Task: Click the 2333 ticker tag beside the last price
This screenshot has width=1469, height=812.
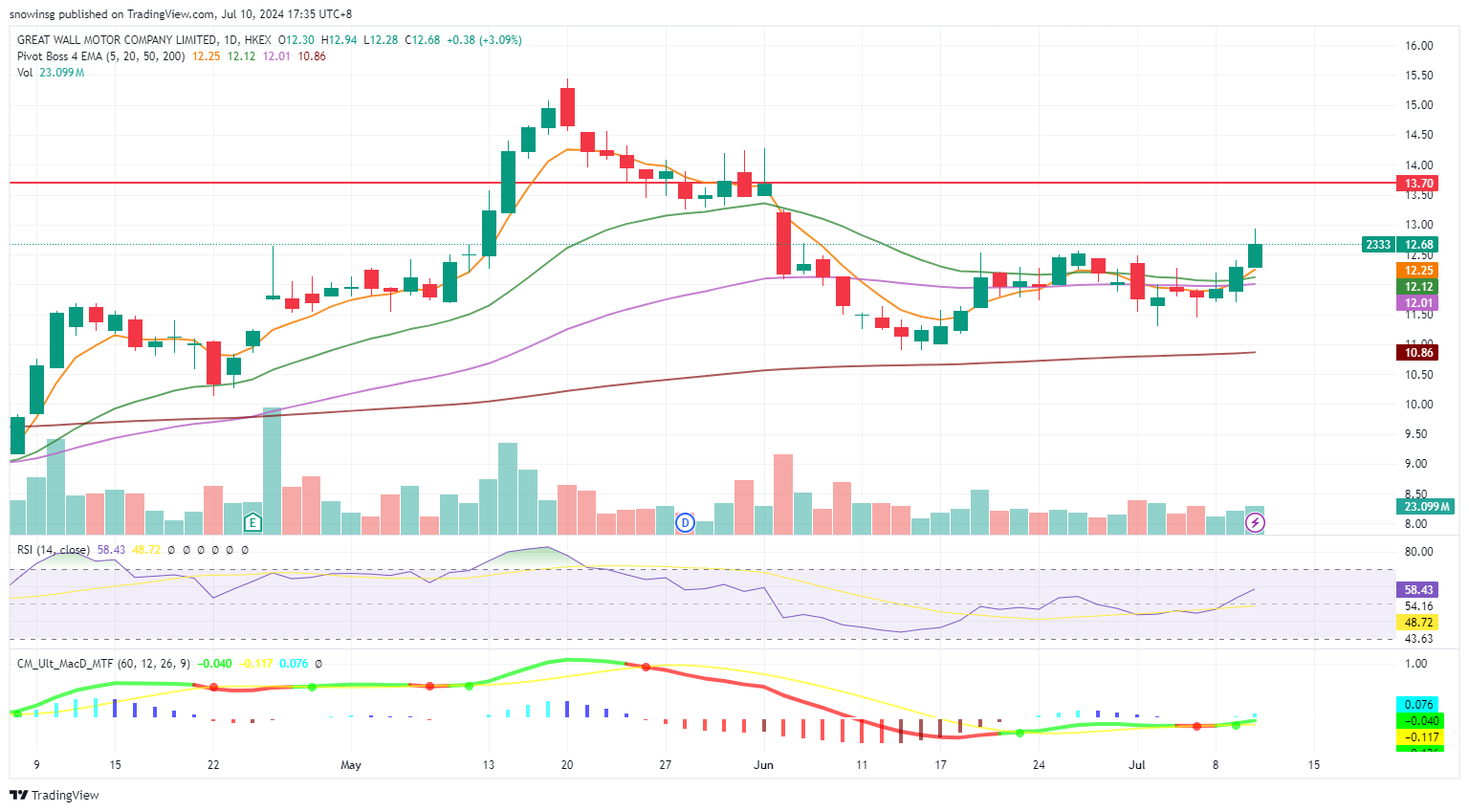Action: point(1378,245)
